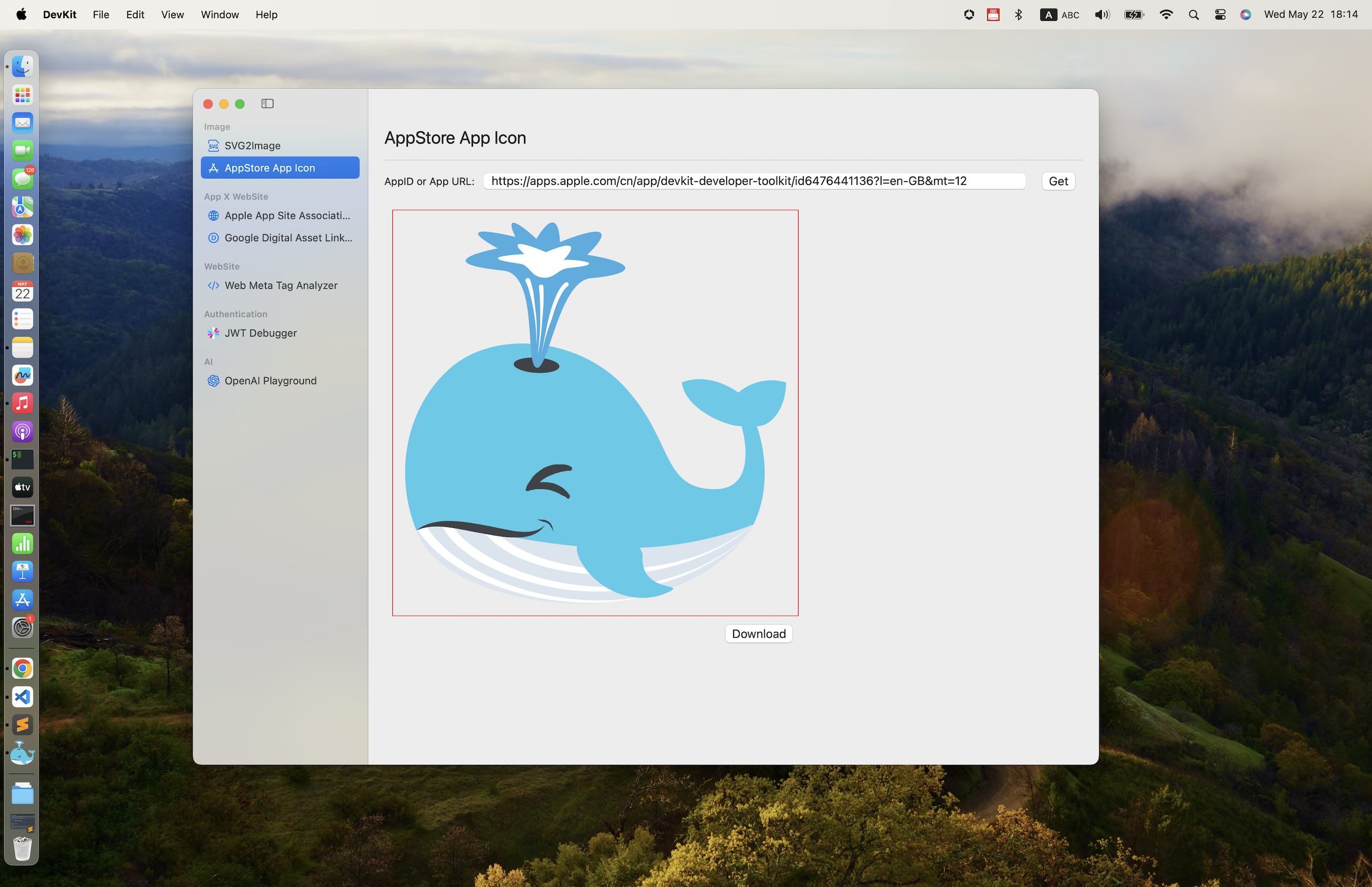Click the Download button
1372x887 pixels.
point(758,633)
